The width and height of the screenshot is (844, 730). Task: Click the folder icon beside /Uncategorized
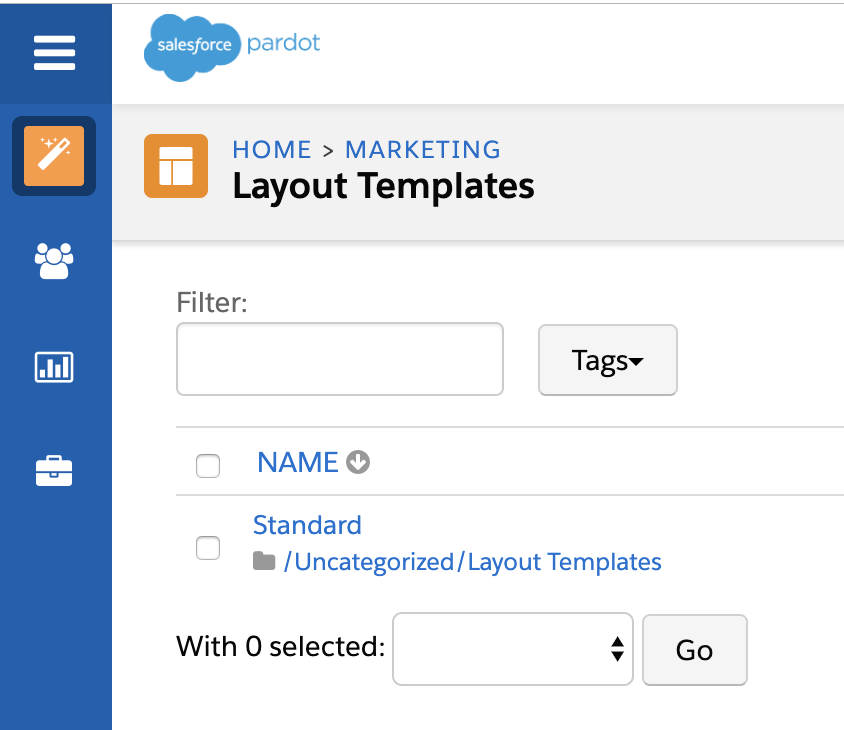(x=264, y=561)
